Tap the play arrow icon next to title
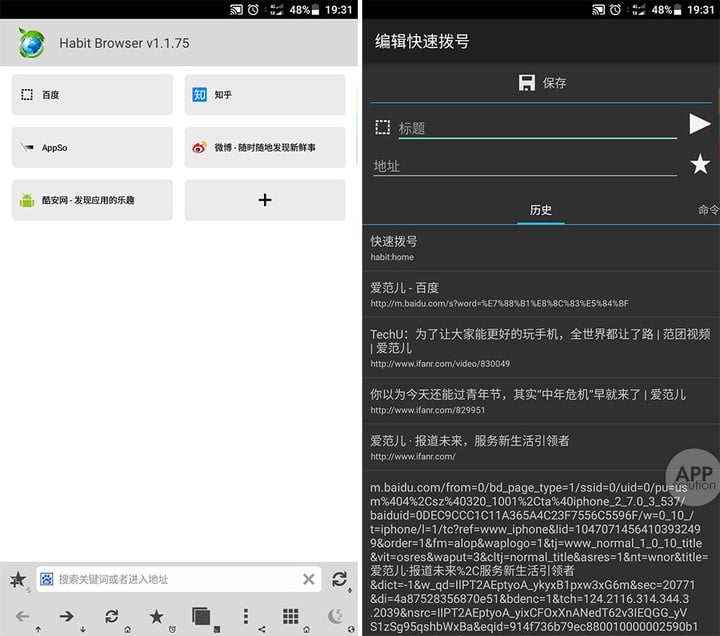Screen dimensions: 720x636 (x=700, y=124)
